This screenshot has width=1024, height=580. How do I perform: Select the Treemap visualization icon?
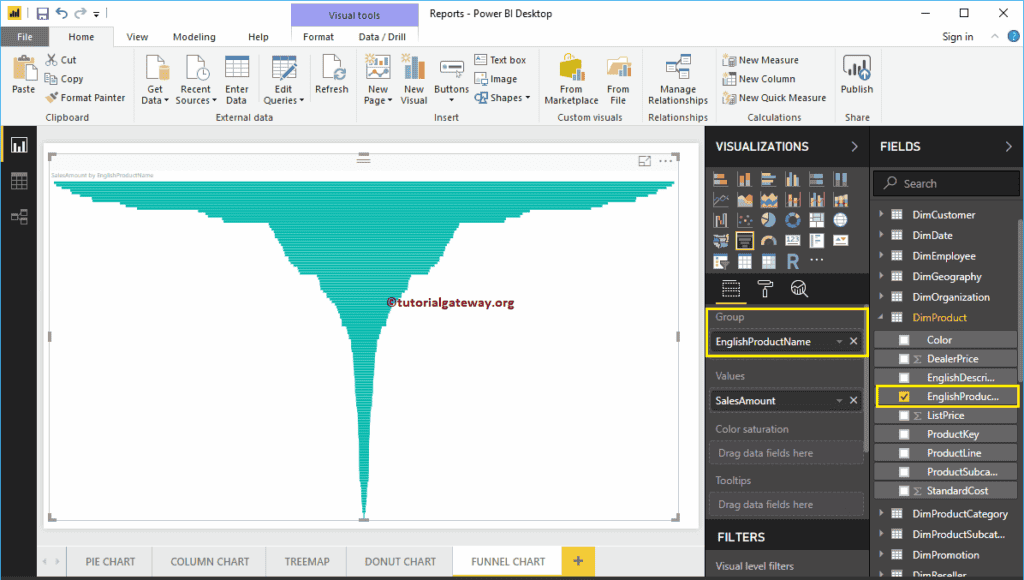click(817, 220)
